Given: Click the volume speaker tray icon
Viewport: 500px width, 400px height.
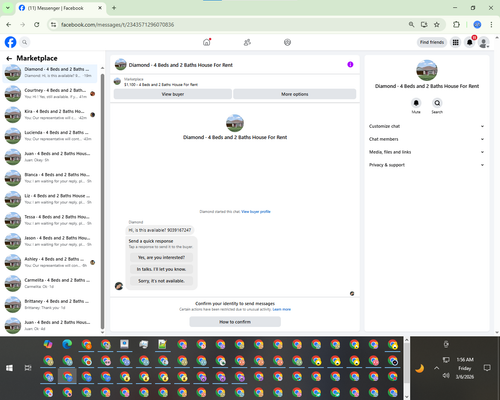Looking at the screenshot, I should (x=446, y=376).
